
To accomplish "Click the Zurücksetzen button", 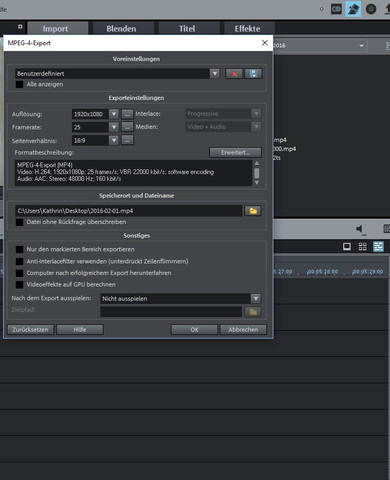I will coord(30,329).
